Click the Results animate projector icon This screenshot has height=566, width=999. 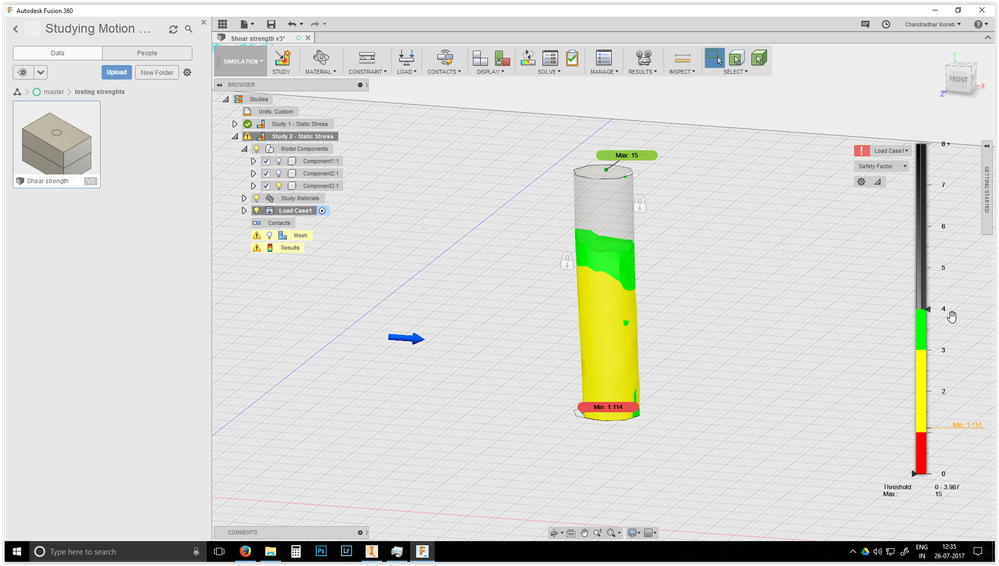[x=643, y=58]
